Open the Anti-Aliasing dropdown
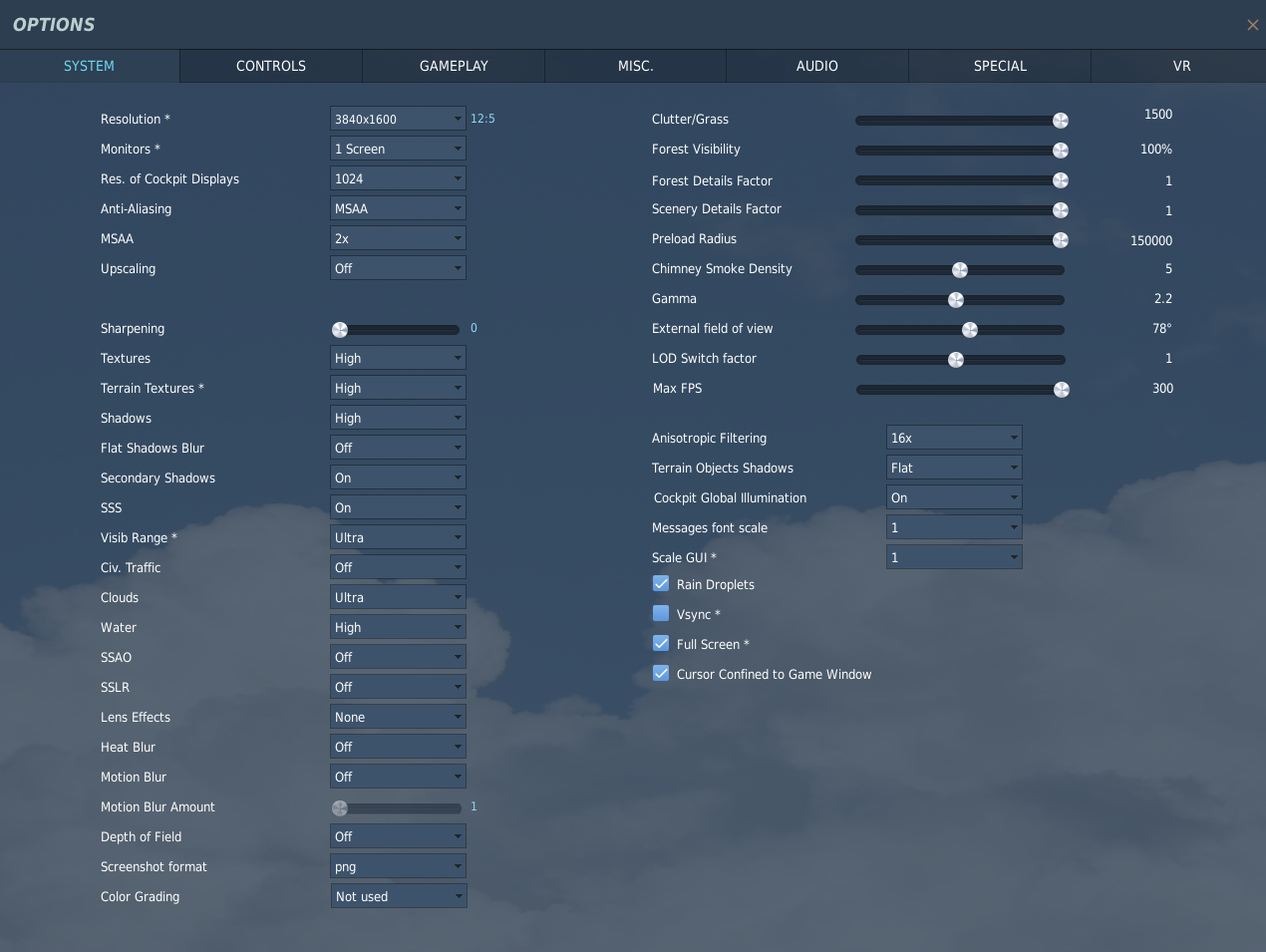The height and width of the screenshot is (952, 1266). point(398,208)
